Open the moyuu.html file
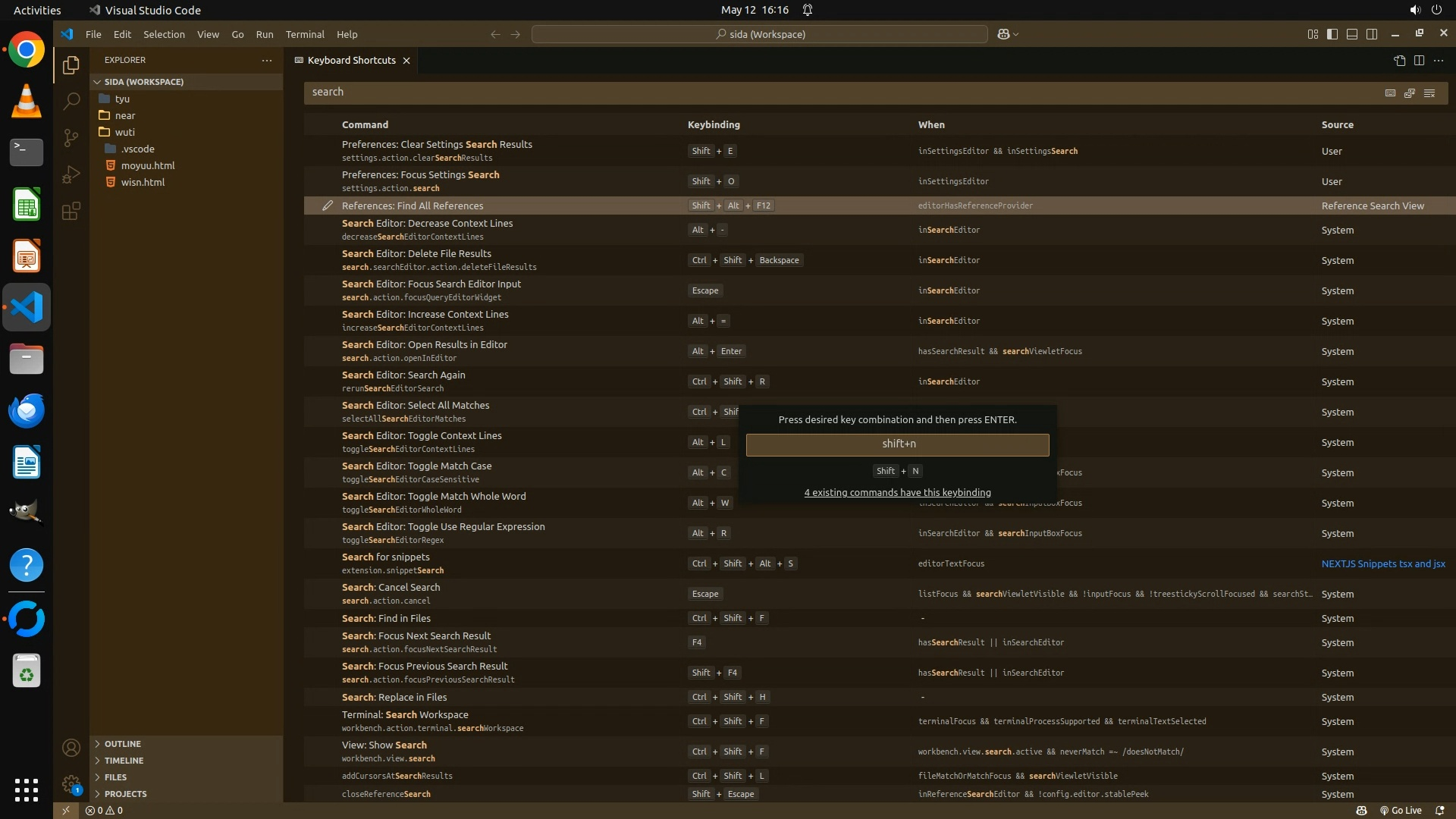Screen dimensions: 1456x819 pyautogui.click(x=148, y=165)
